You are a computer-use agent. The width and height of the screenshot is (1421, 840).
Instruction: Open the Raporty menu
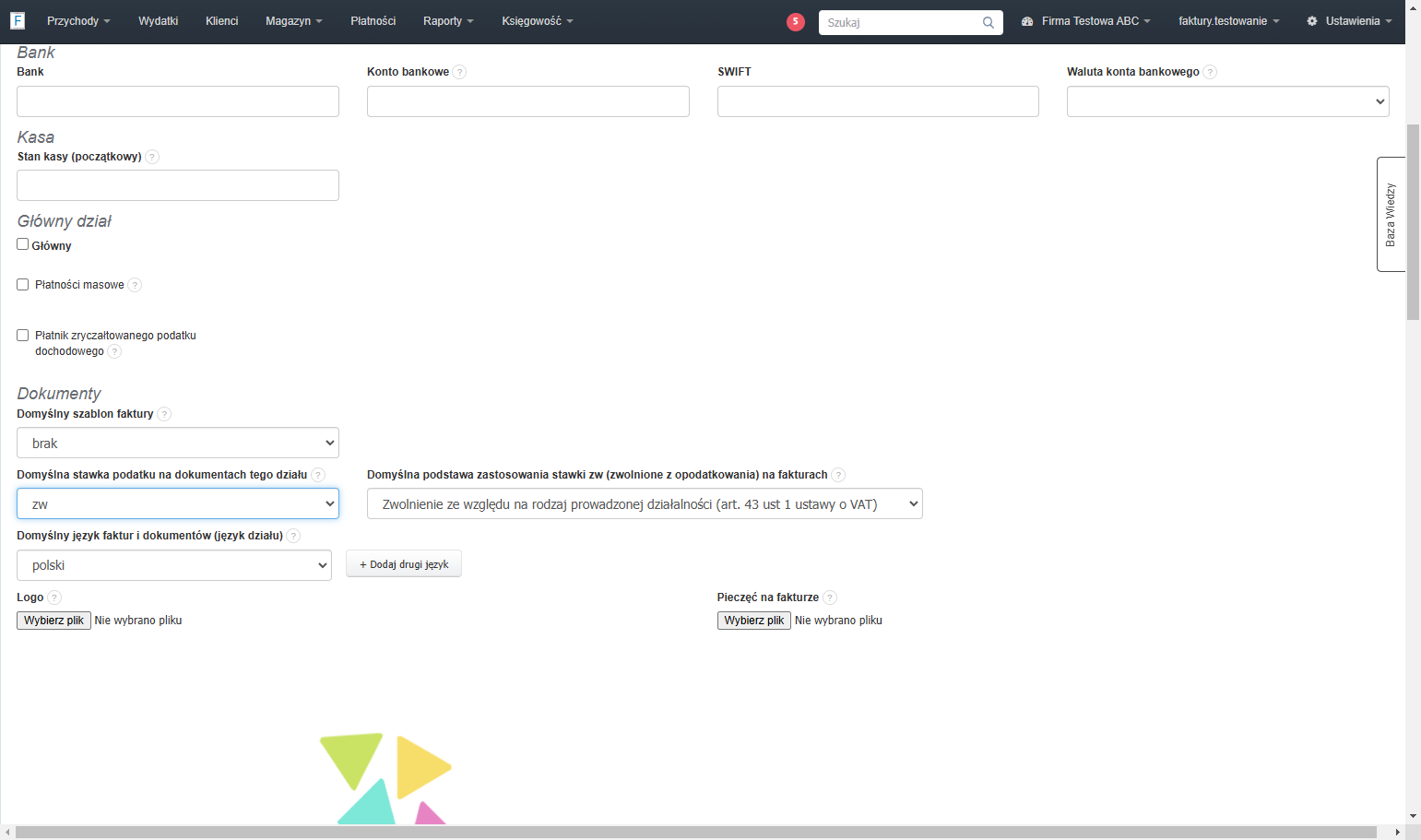pos(448,21)
